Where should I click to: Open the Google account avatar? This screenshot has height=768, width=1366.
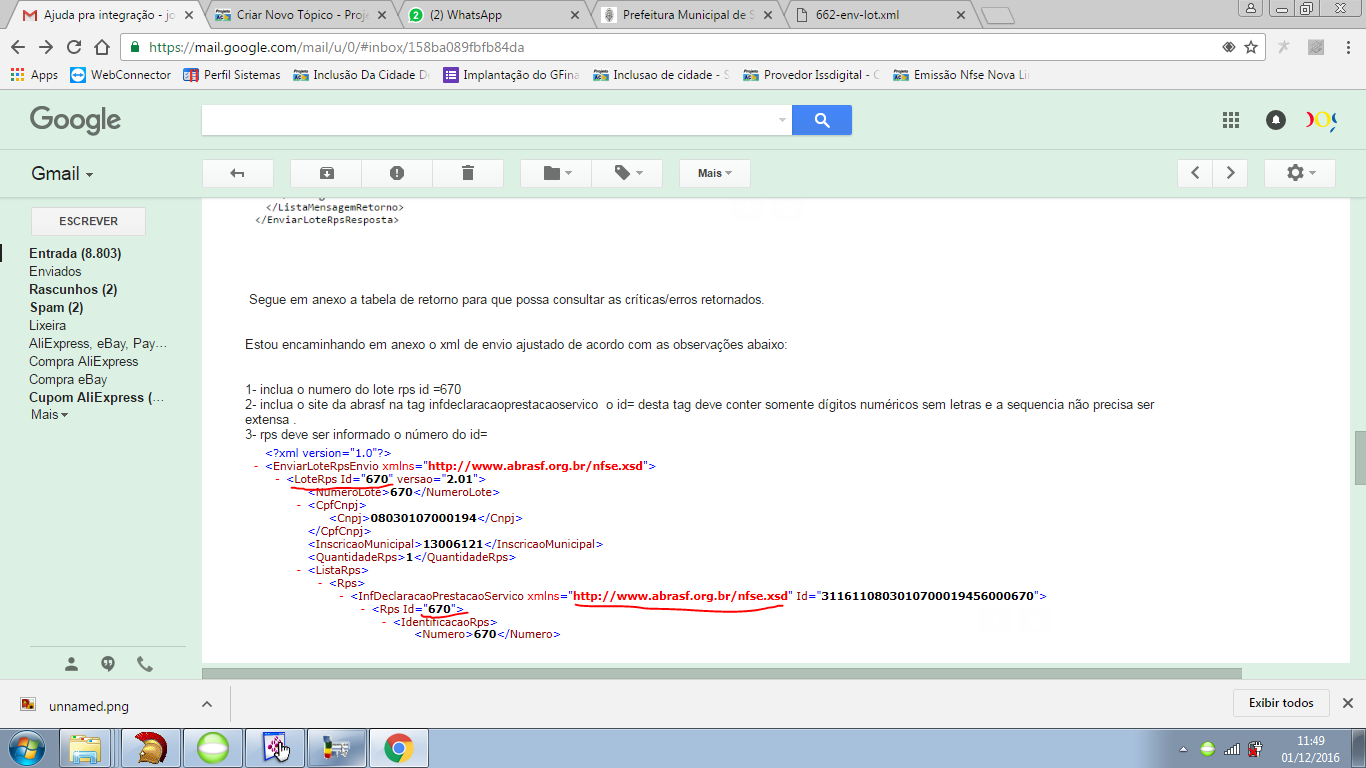(x=1320, y=120)
